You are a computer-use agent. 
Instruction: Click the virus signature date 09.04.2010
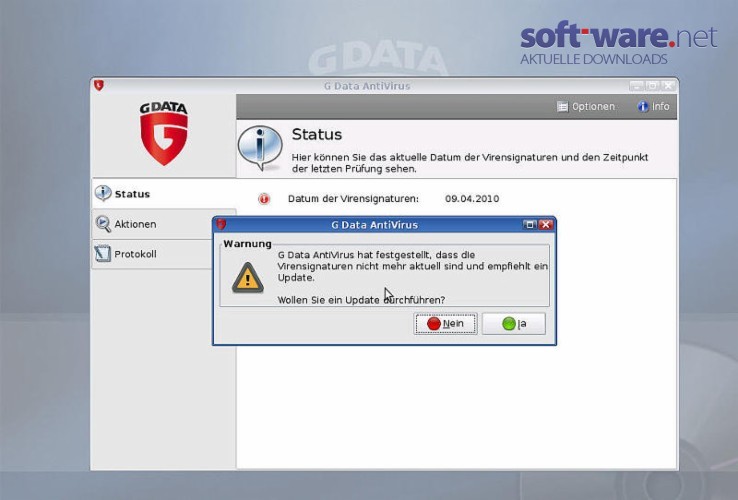click(x=472, y=199)
